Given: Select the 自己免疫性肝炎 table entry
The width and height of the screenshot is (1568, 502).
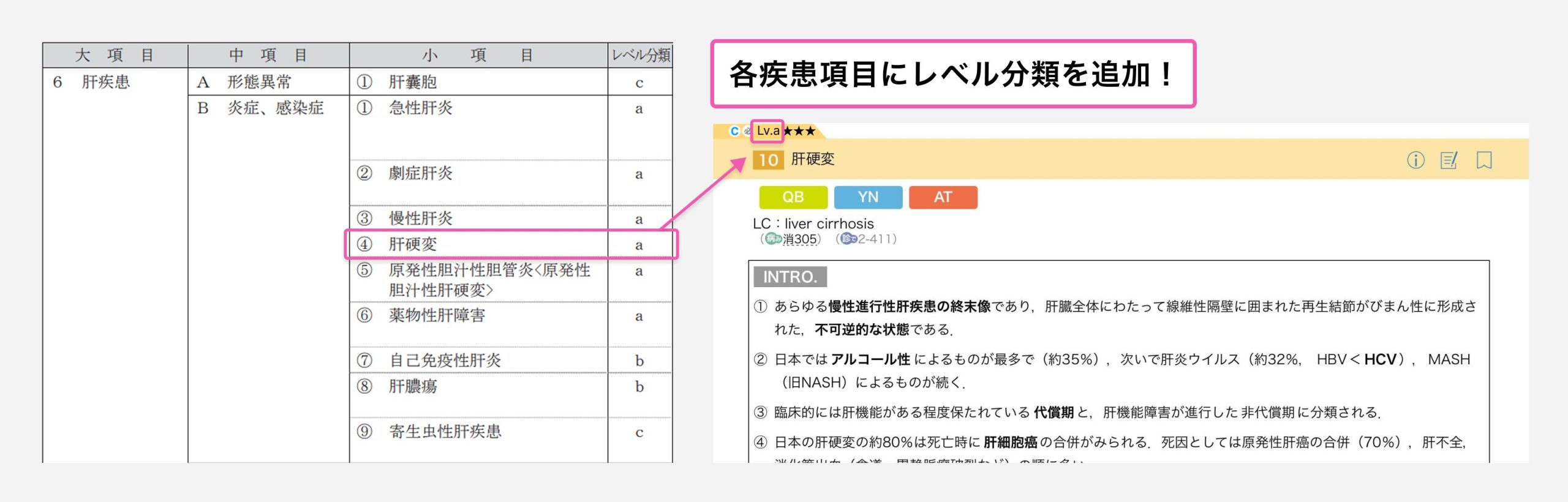Looking at the screenshot, I should (445, 361).
